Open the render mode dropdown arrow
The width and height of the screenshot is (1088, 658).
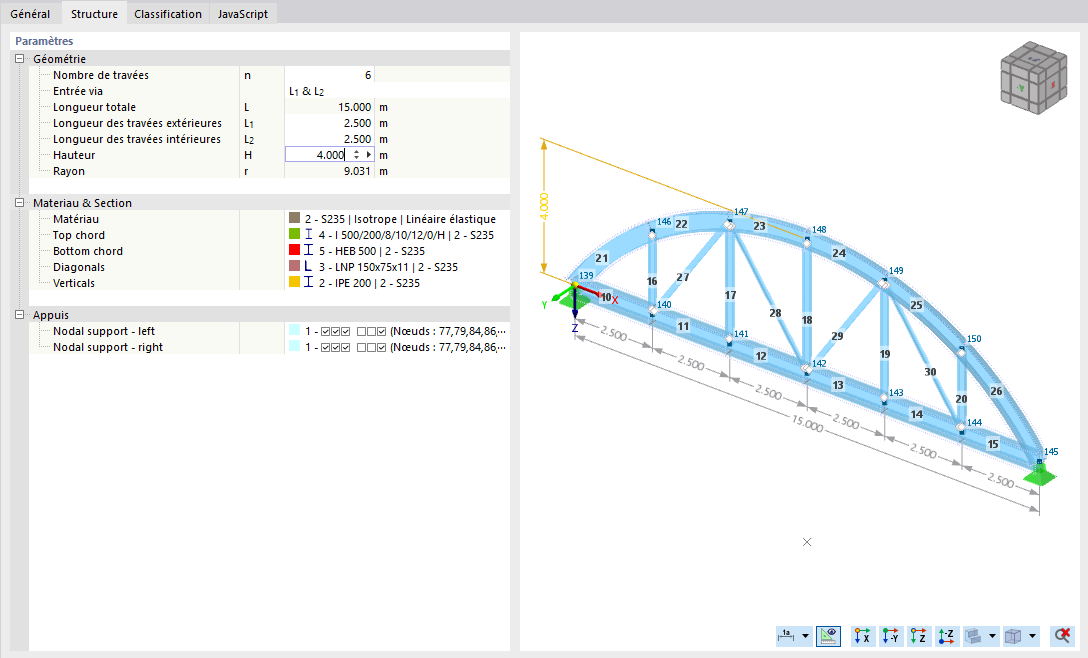click(992, 635)
